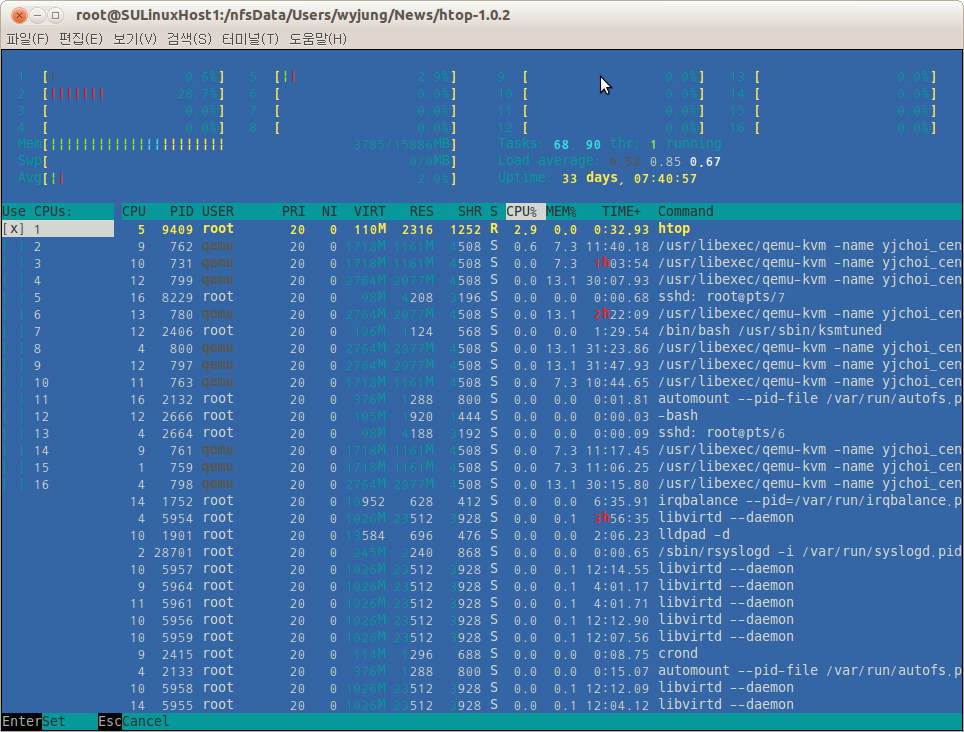Sort by the USER column header

click(x=218, y=211)
